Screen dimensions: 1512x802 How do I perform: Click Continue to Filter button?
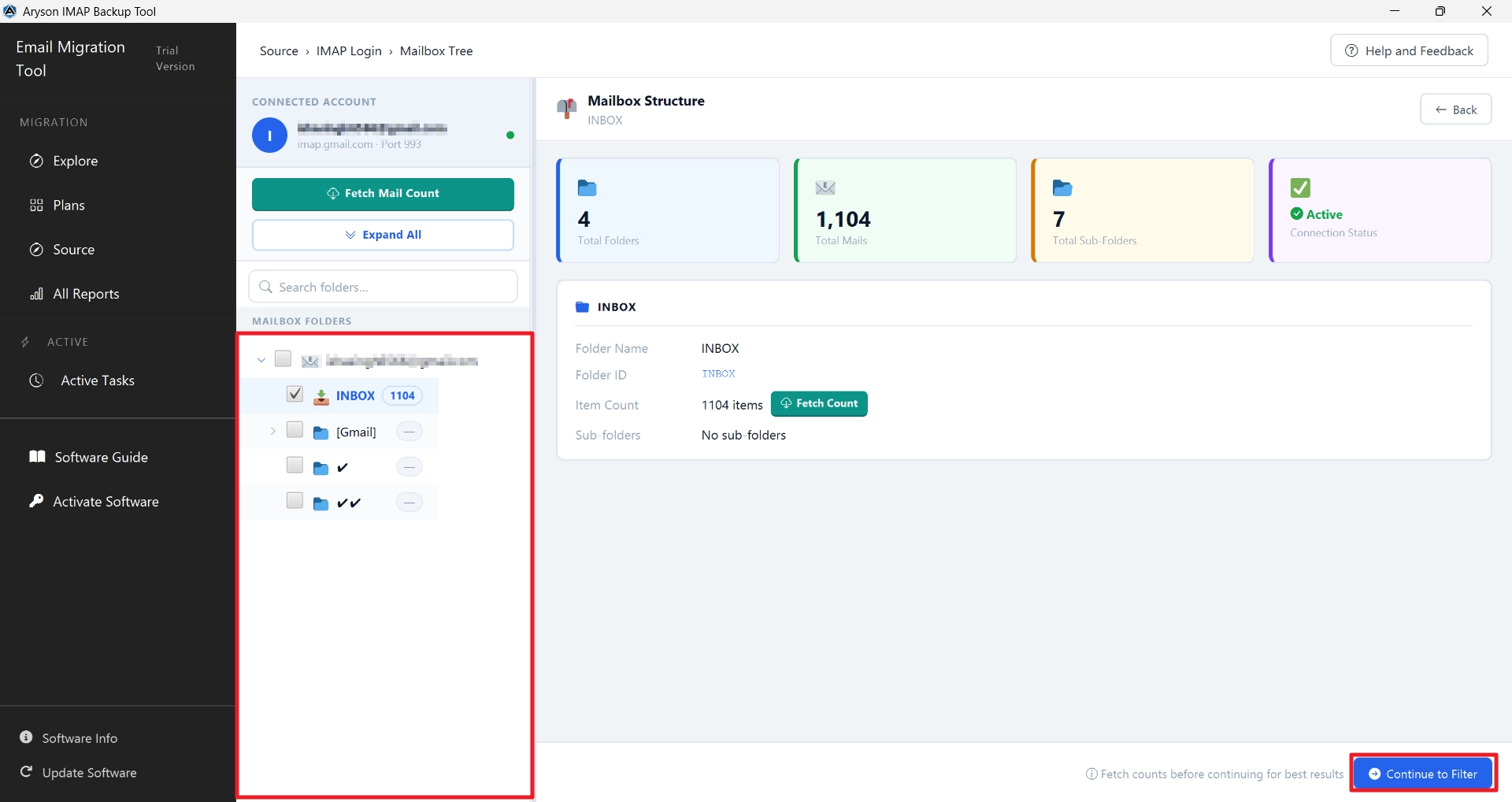tap(1423, 774)
